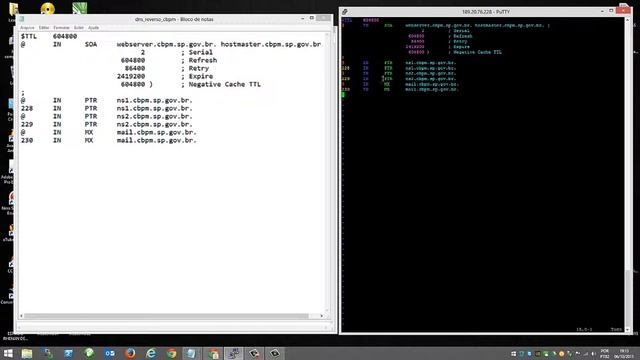Click the '230' entry in Notepad
This screenshot has height=360, width=640.
pos(27,140)
